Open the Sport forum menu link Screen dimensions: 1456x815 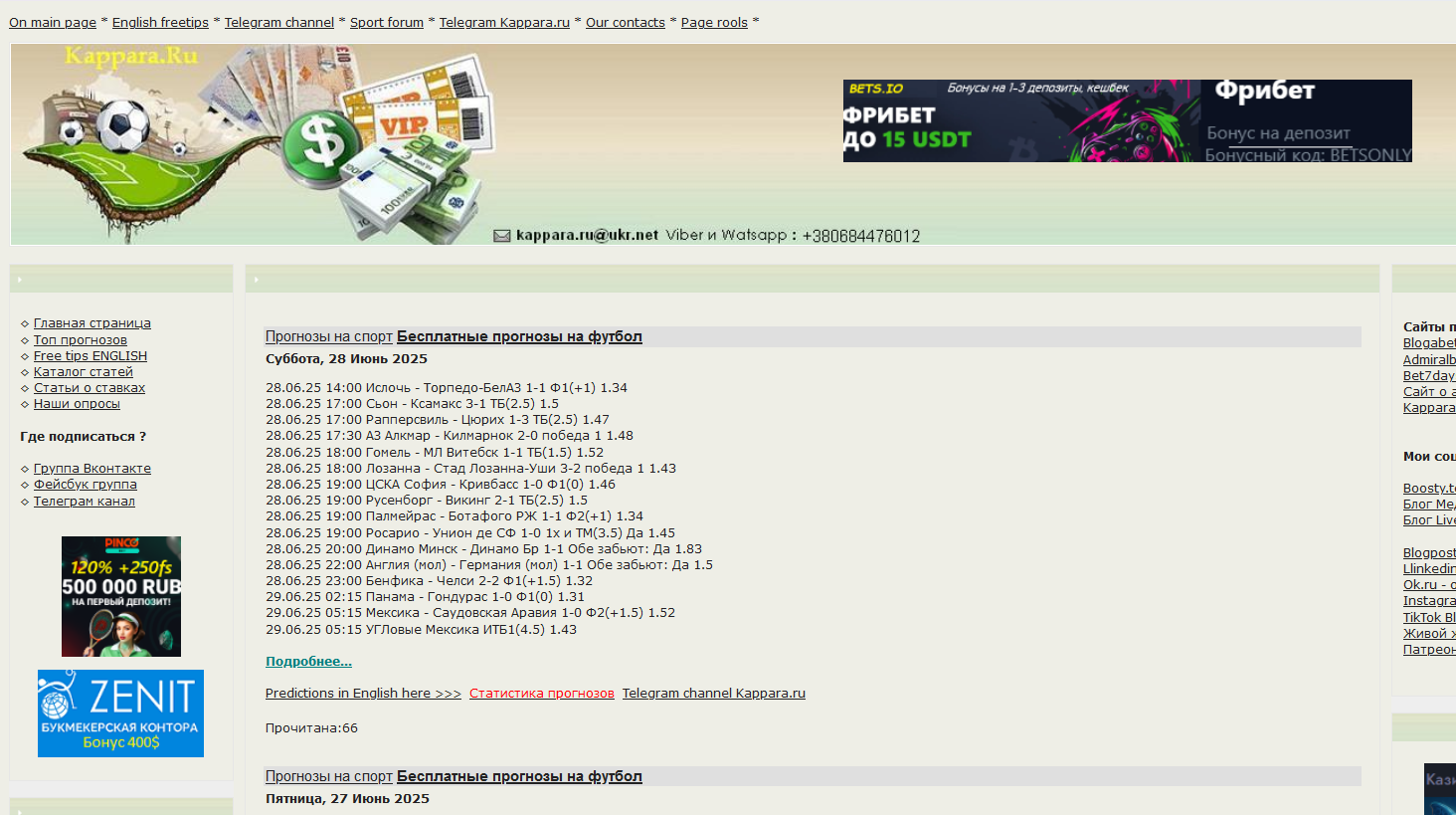click(386, 23)
